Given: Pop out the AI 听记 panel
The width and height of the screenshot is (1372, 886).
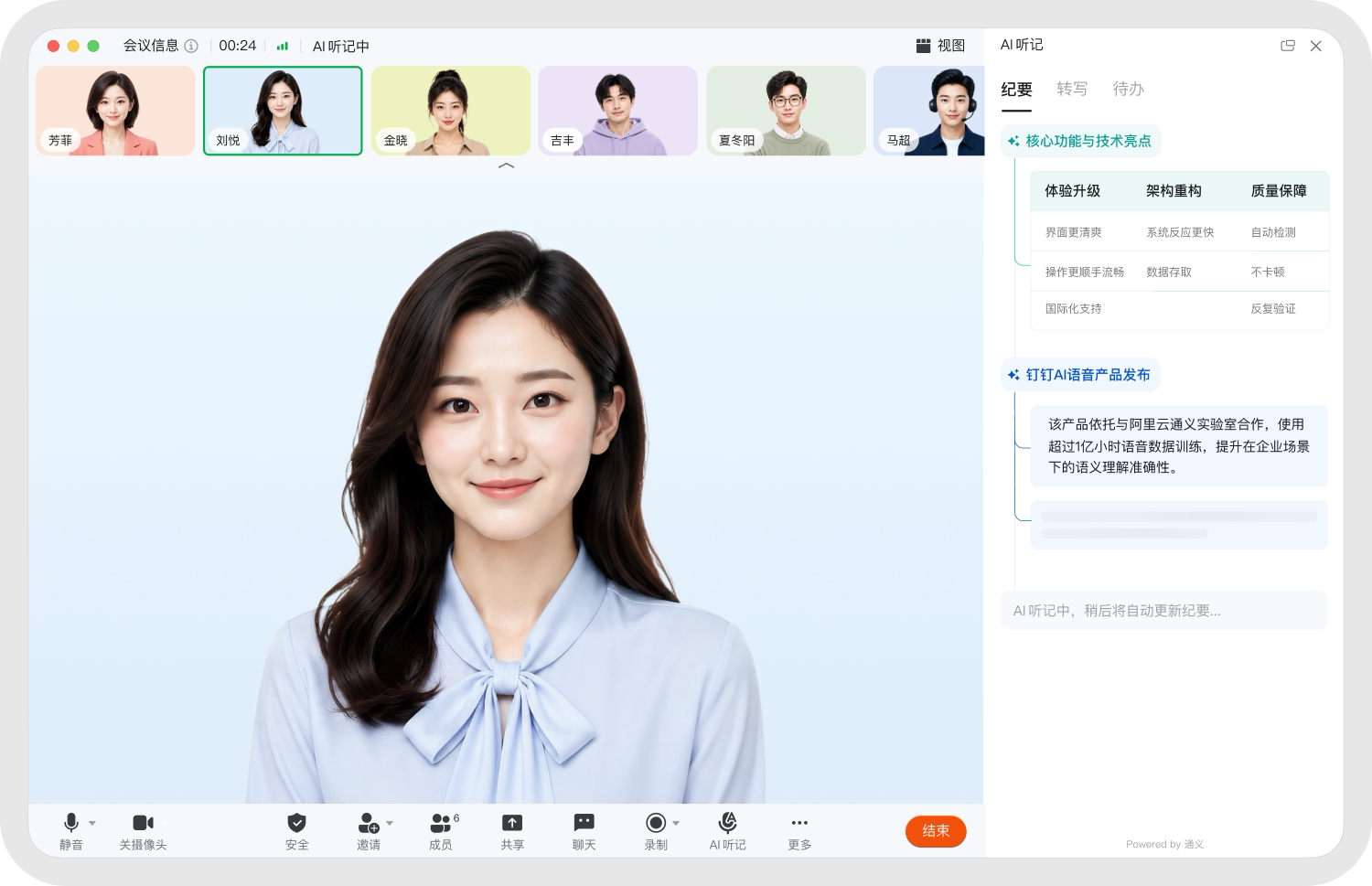Looking at the screenshot, I should 1288,46.
